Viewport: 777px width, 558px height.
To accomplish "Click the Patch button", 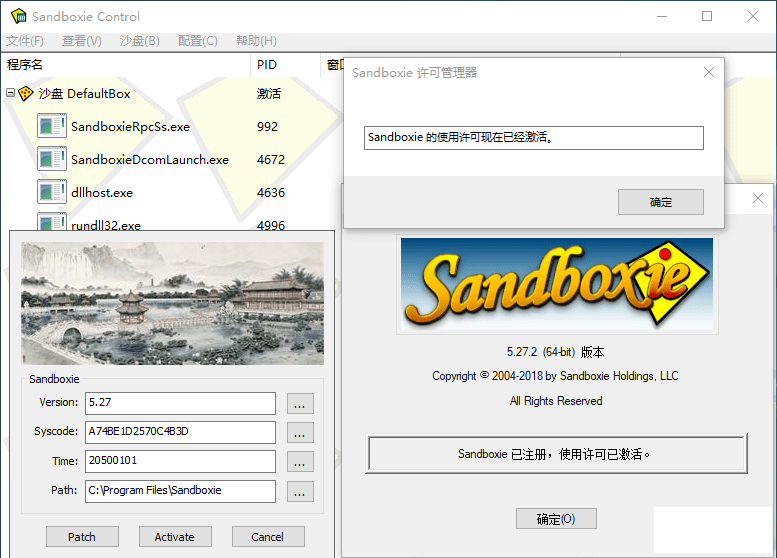I will [82, 537].
